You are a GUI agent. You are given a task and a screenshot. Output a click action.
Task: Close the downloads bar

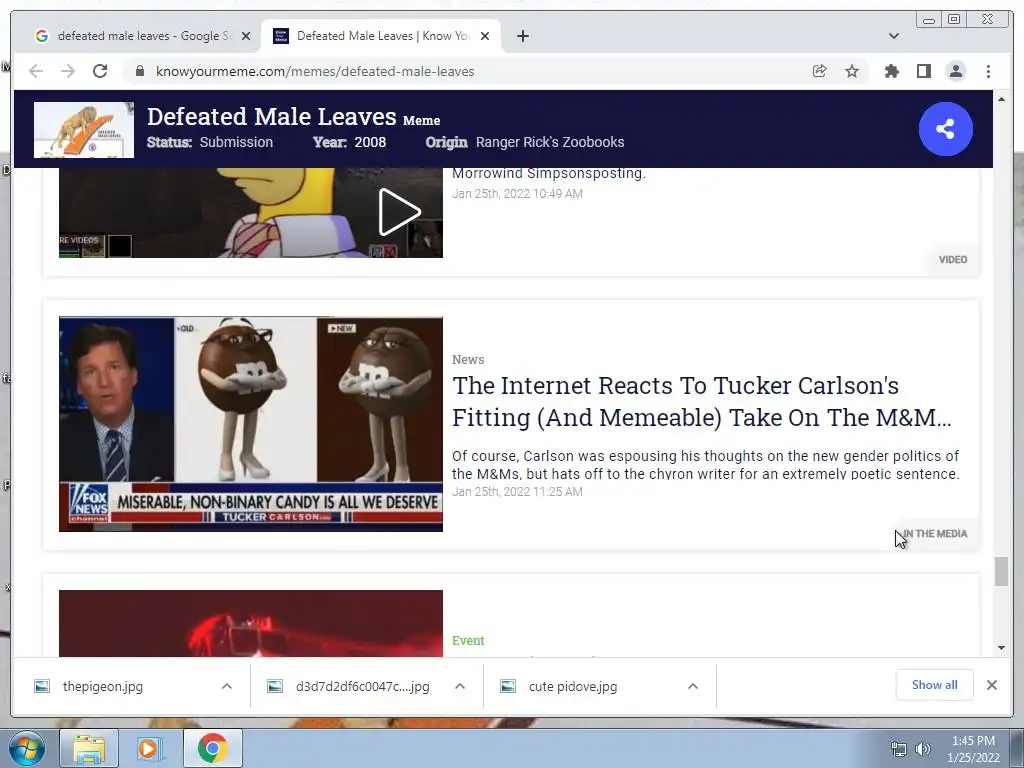click(x=992, y=685)
